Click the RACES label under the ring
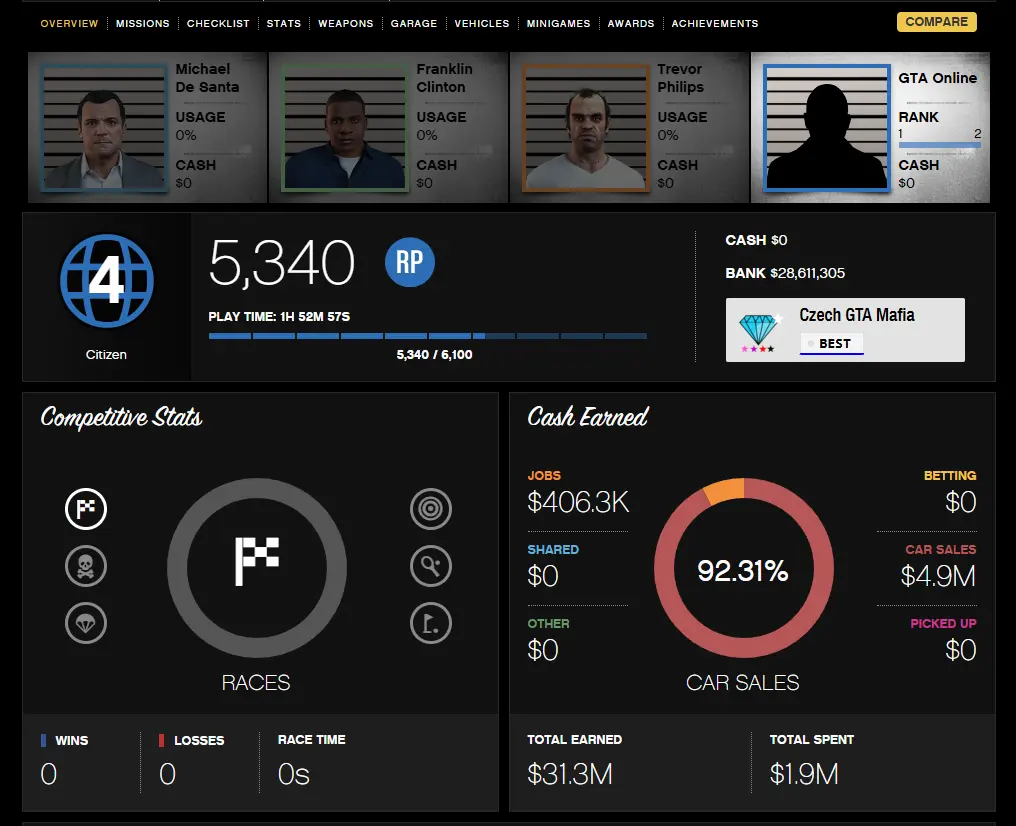Viewport: 1016px width, 826px height. click(256, 682)
